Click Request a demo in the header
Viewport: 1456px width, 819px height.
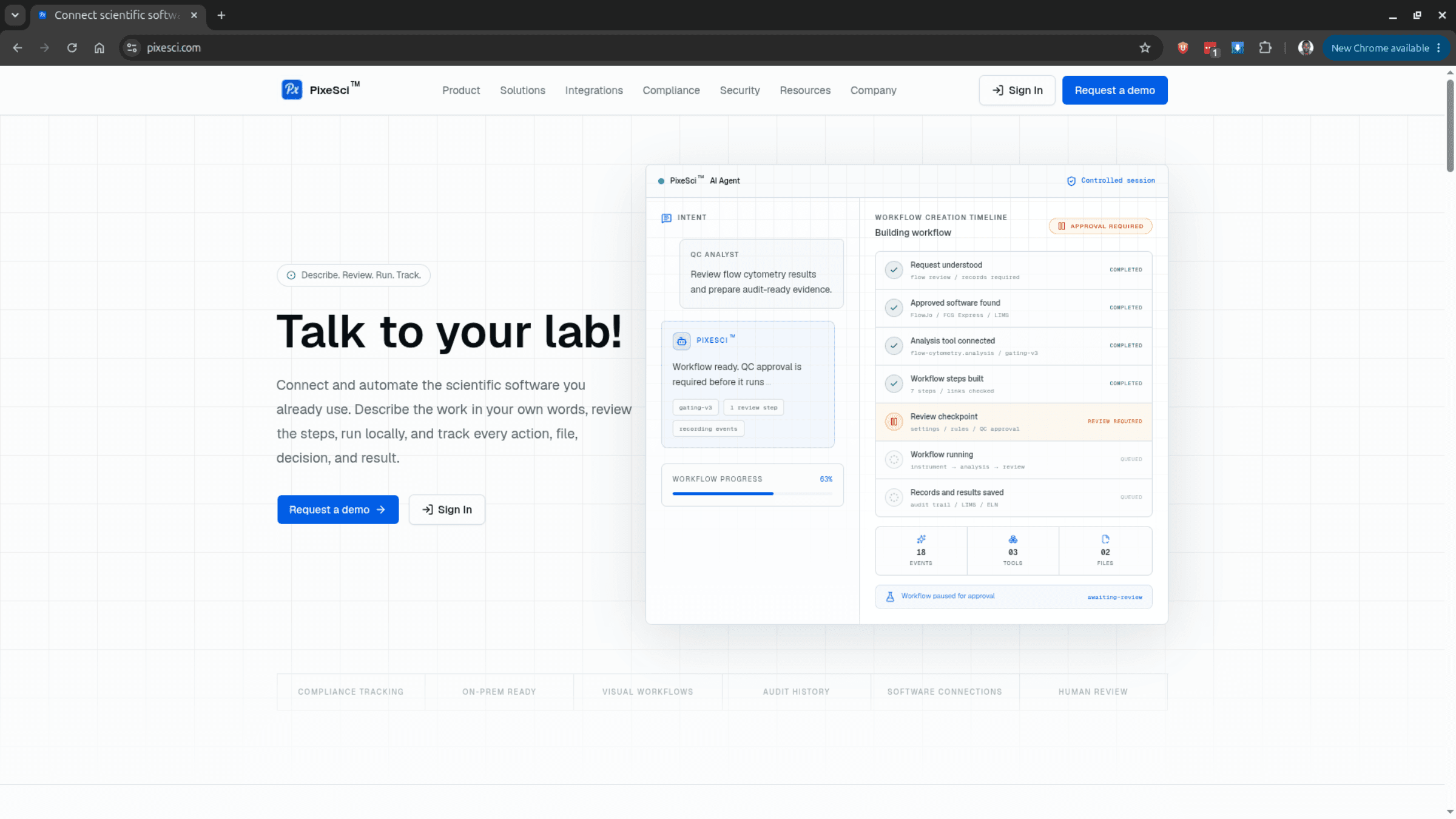pyautogui.click(x=1114, y=90)
